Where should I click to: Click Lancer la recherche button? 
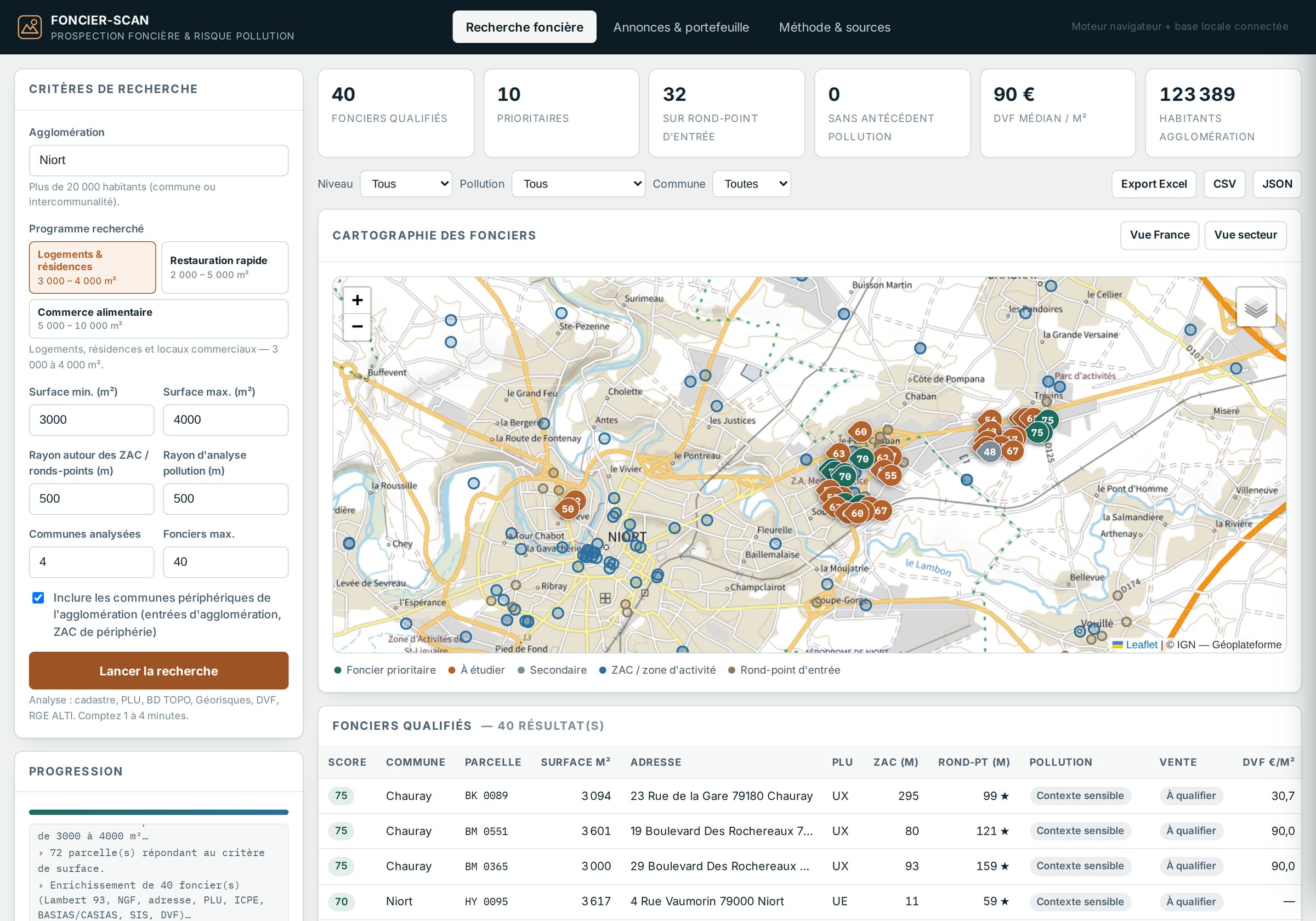coord(159,670)
